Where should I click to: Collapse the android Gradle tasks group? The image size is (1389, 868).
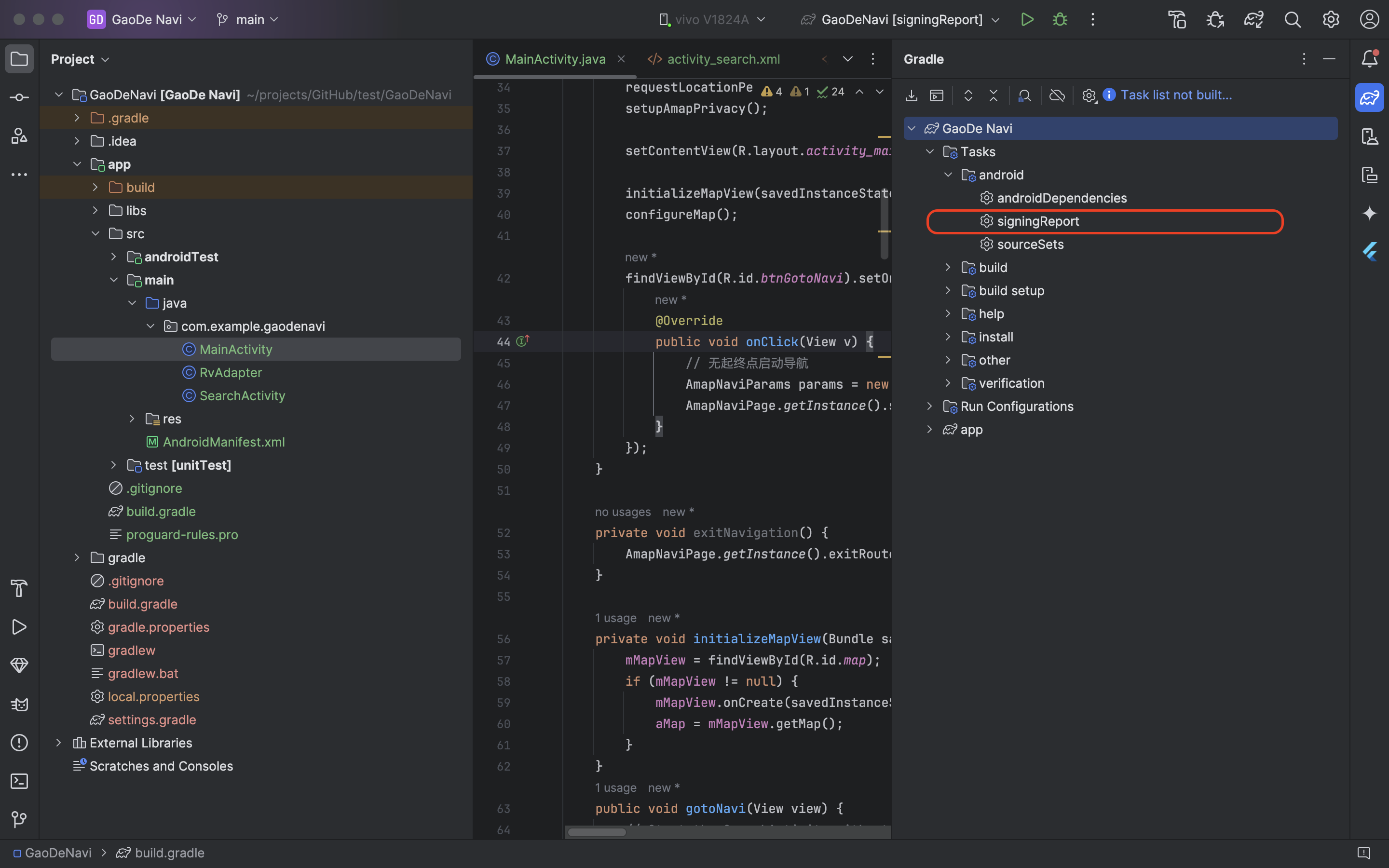[x=948, y=175]
